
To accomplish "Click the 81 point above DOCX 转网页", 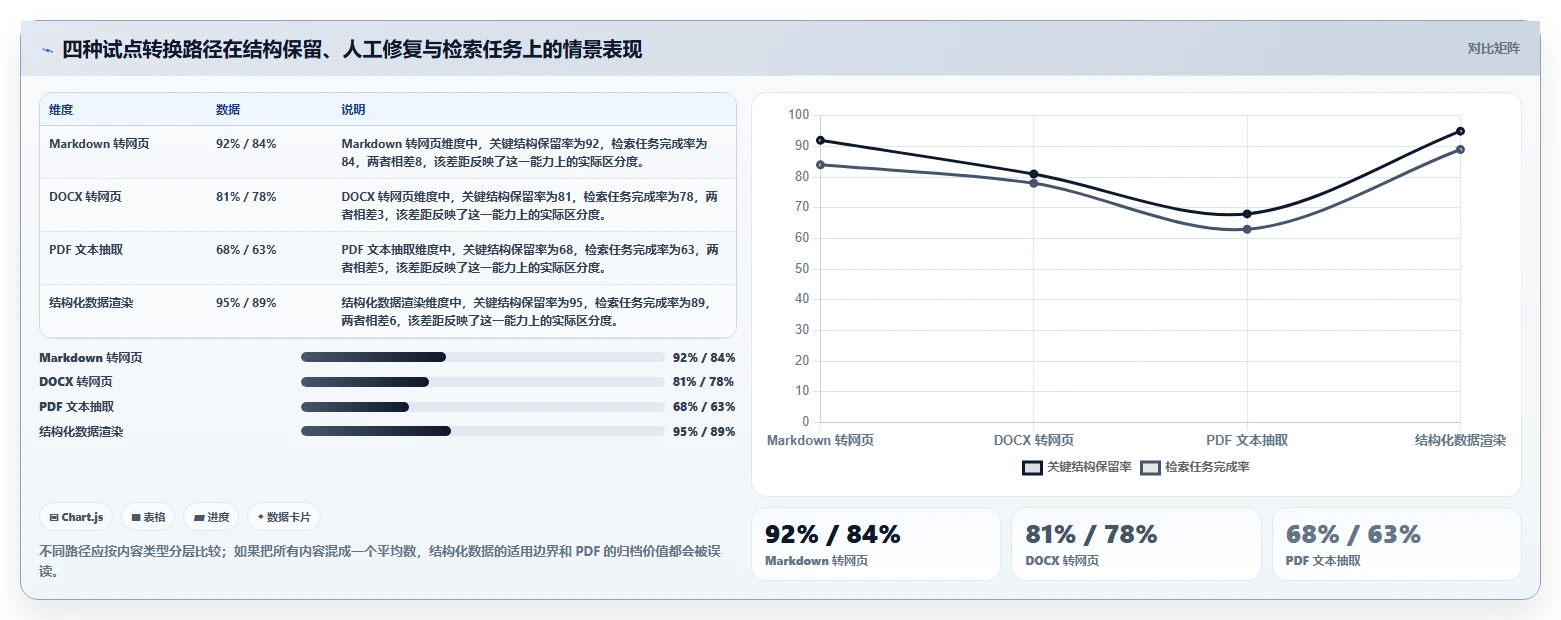I will tap(1033, 174).
